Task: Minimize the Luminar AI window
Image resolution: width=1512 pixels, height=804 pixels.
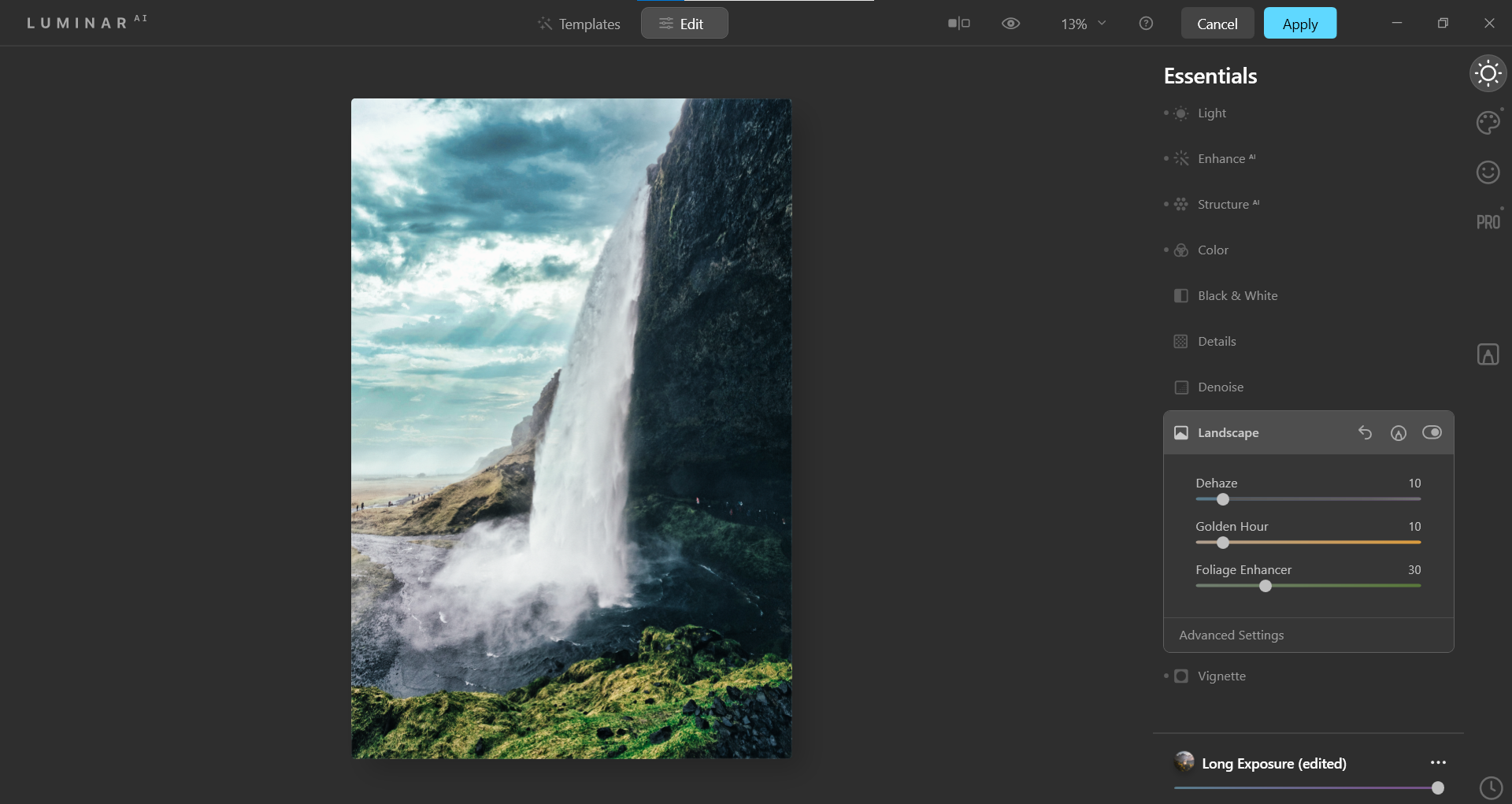Action: click(1396, 23)
